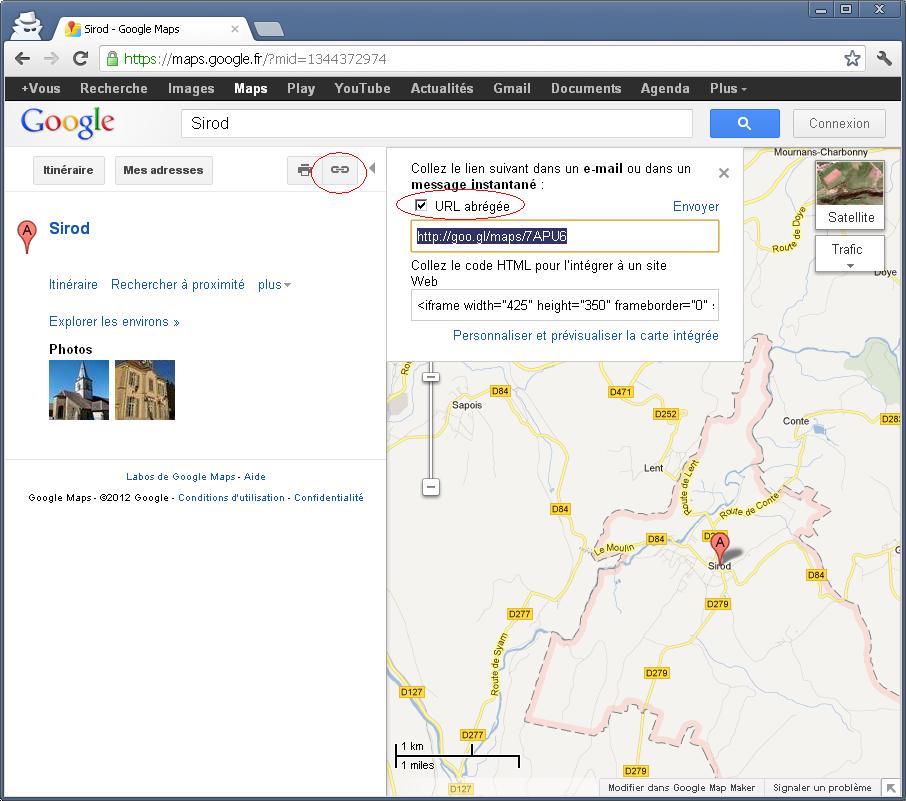Collapse the left panel arrow
Image resolution: width=906 pixels, height=801 pixels.
pyautogui.click(x=372, y=168)
